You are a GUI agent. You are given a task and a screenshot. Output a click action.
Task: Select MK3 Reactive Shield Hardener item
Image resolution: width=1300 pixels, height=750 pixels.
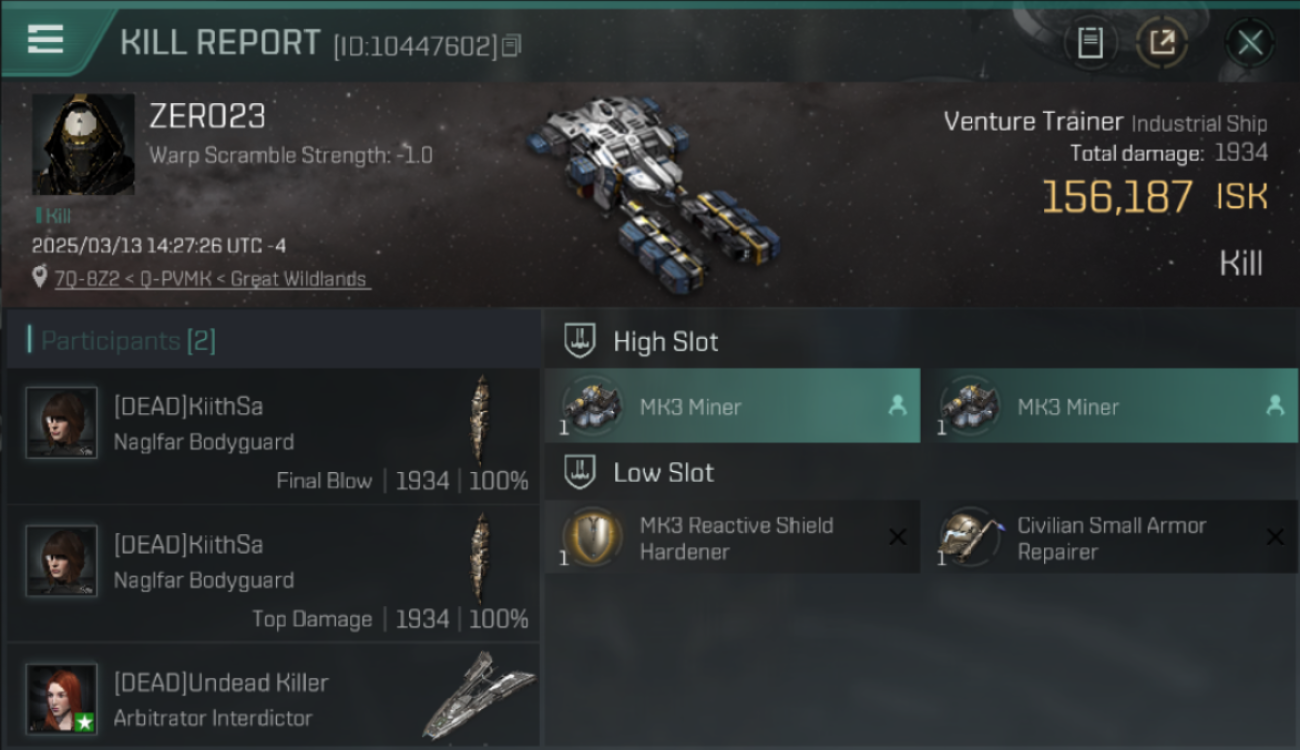click(732, 538)
